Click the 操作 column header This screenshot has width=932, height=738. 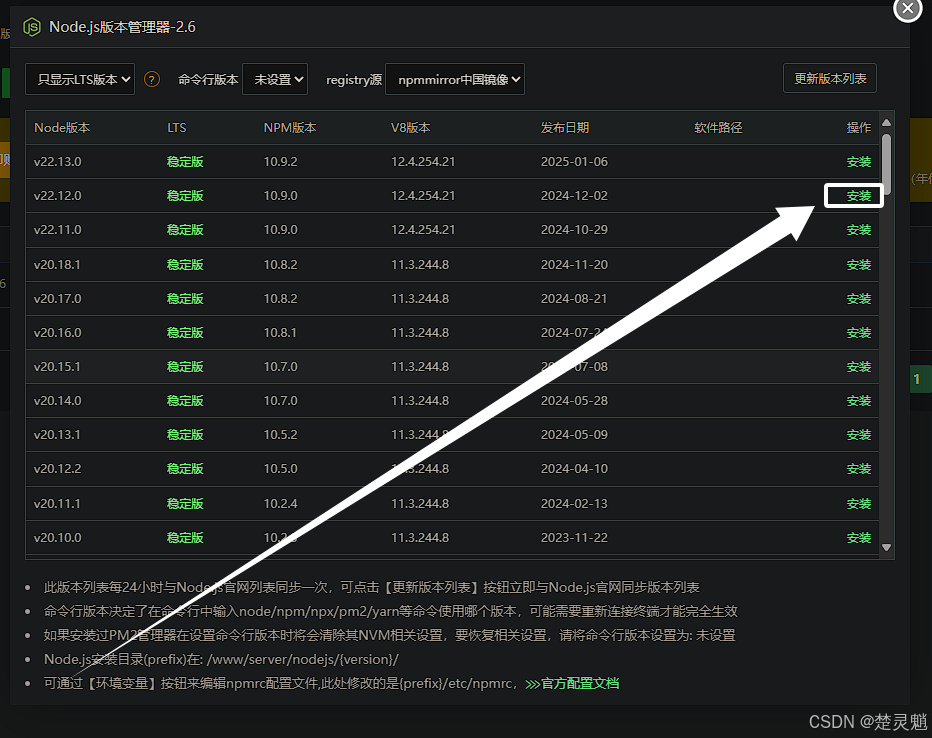click(x=858, y=128)
